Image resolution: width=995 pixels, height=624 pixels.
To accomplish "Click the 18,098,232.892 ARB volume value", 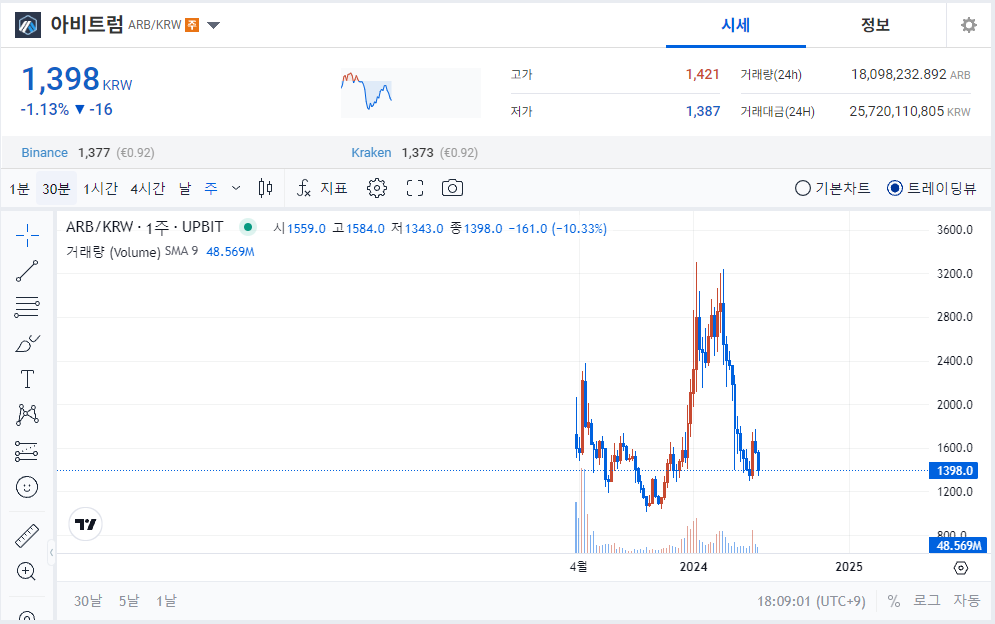I will pyautogui.click(x=911, y=74).
